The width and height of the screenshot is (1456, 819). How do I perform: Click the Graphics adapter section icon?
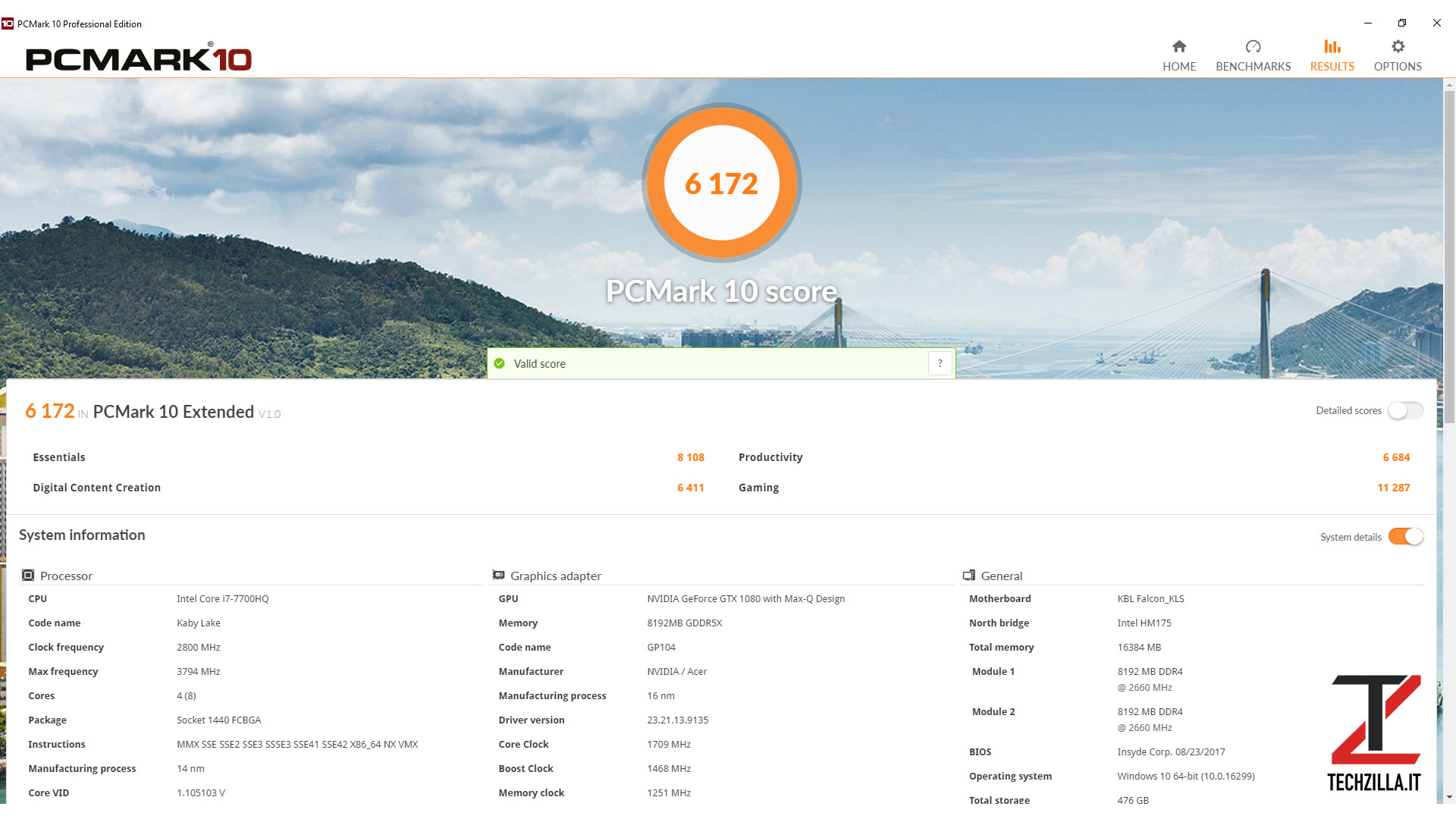(498, 576)
